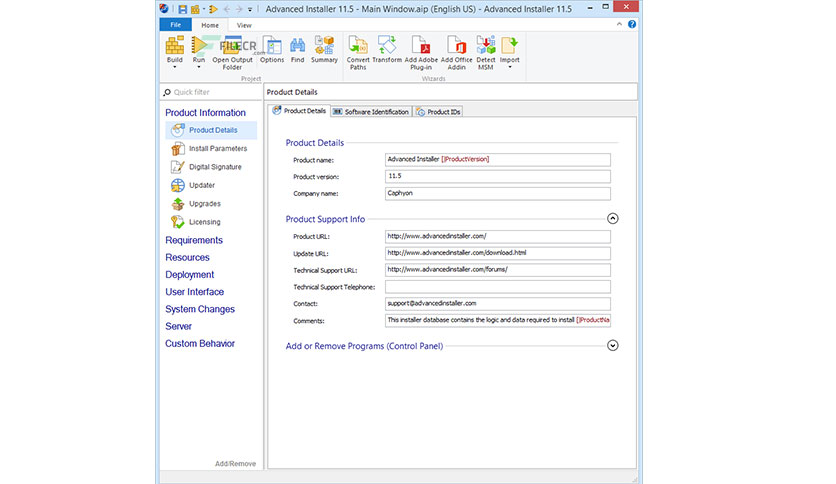Screen dimensions: 836x484
Task: Open the Build dropdown arrow
Action: pyautogui.click(x=174, y=67)
